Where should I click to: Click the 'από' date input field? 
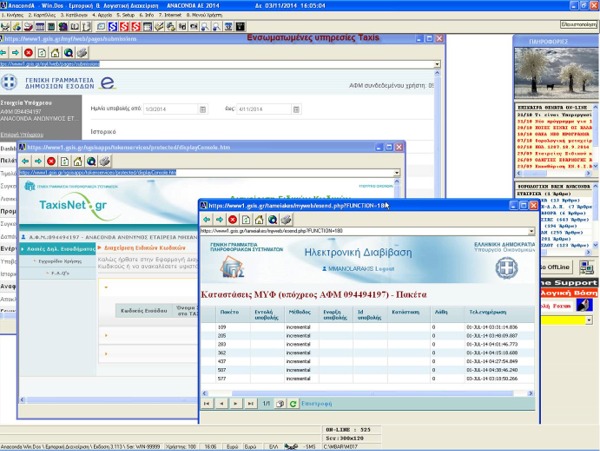click(x=171, y=109)
